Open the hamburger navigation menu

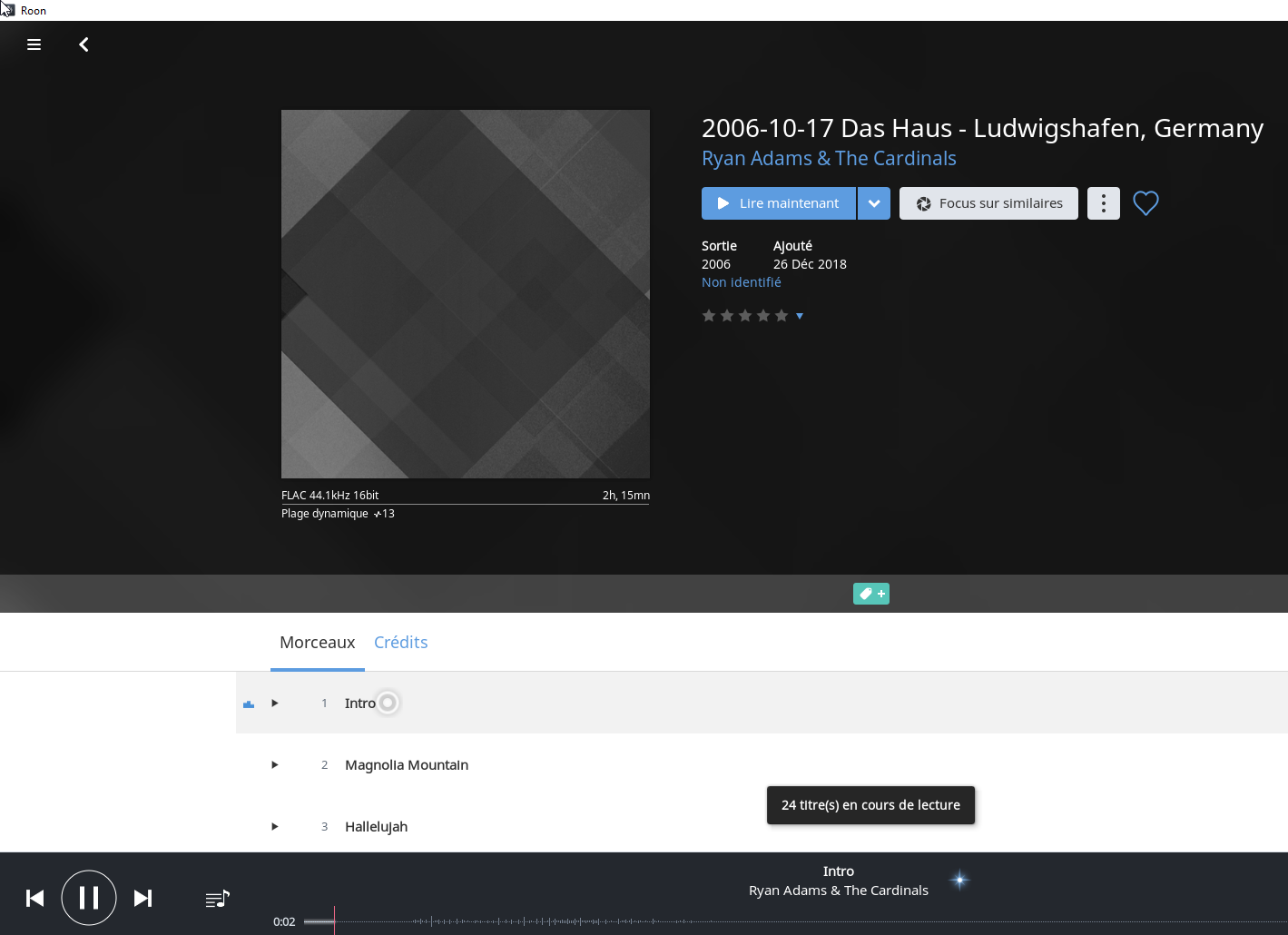34,44
